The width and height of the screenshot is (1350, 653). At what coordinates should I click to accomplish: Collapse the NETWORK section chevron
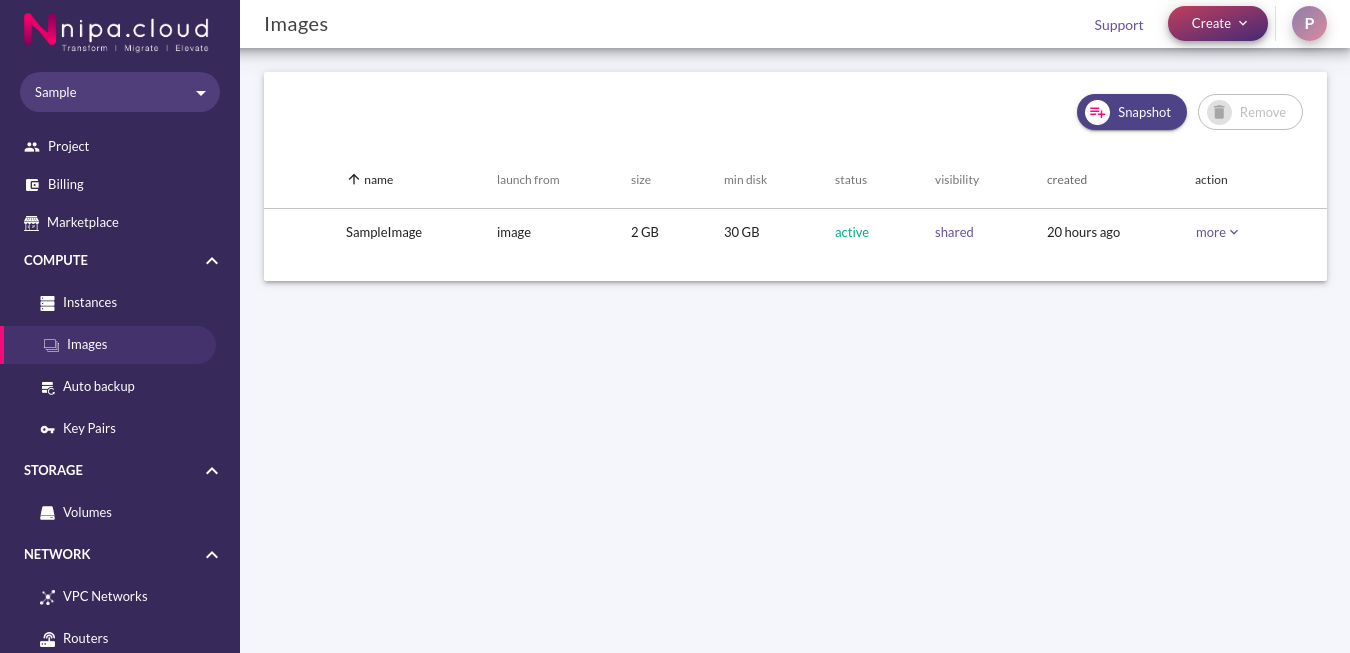pos(212,554)
